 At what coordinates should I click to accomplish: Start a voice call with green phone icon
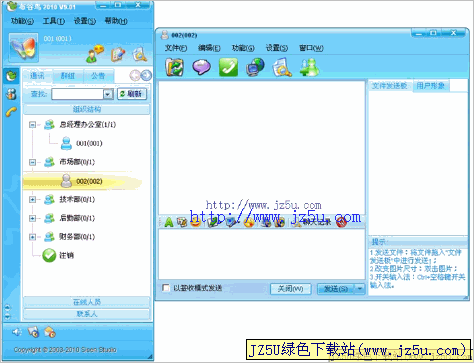coord(228,67)
